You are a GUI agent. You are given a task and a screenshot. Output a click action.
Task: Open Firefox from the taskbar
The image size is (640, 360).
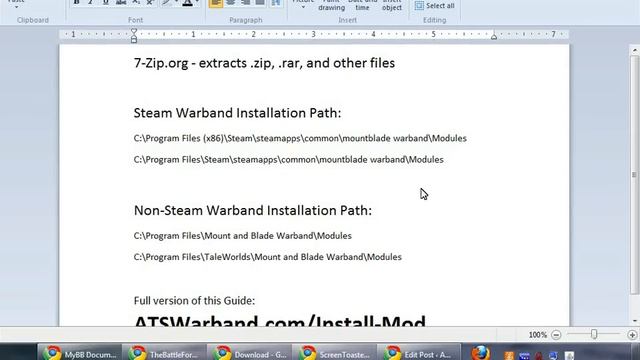coord(481,353)
